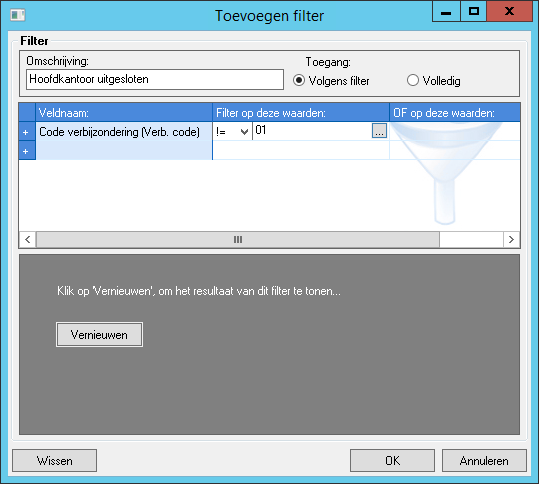
Task: Click the Omschrijving text field
Action: point(155,79)
